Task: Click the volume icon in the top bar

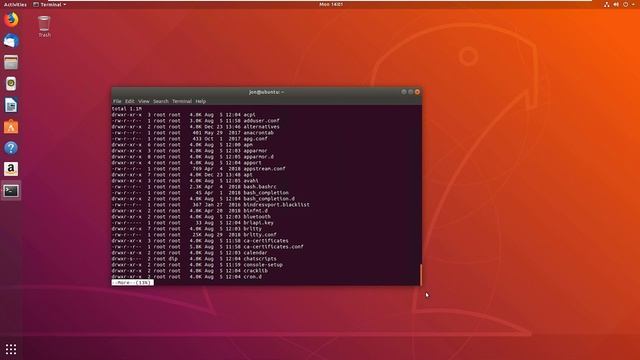Action: [616, 4]
